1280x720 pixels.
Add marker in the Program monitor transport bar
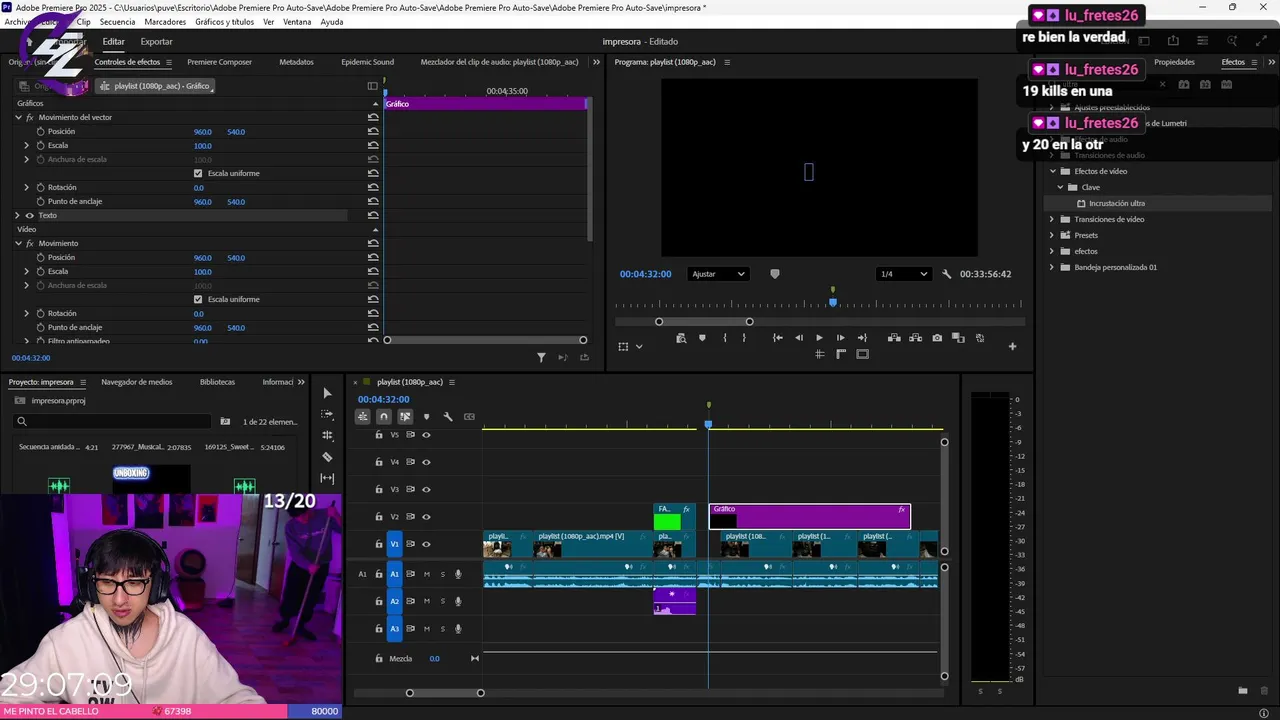702,338
